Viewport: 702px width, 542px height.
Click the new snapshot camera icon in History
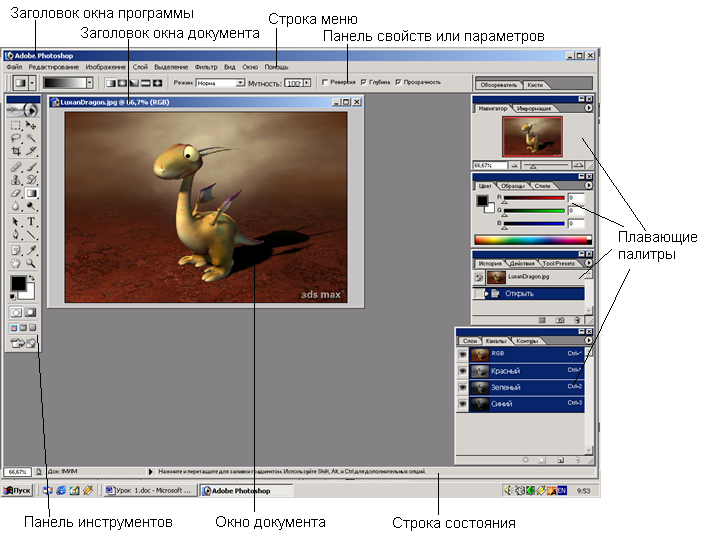point(560,320)
